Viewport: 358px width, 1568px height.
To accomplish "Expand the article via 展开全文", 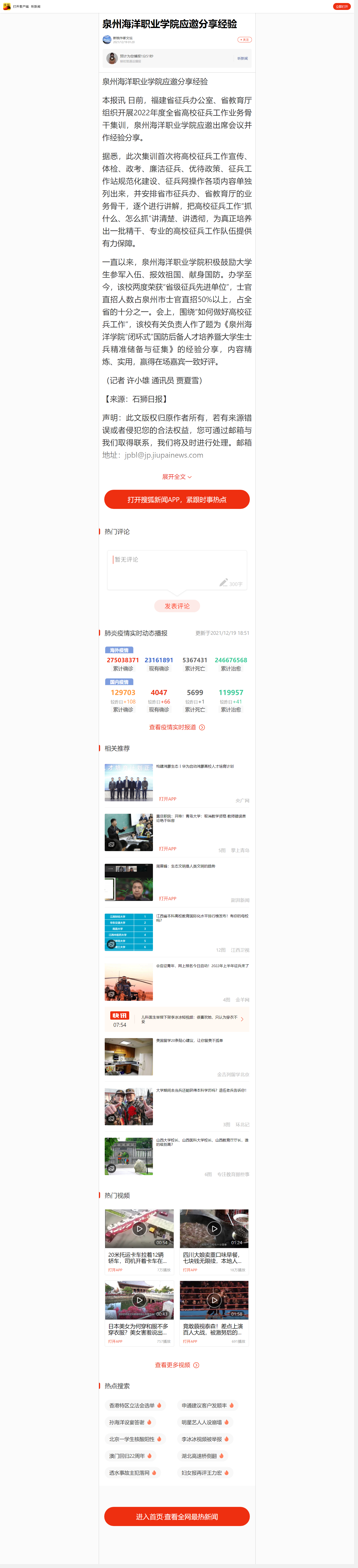I will (176, 477).
